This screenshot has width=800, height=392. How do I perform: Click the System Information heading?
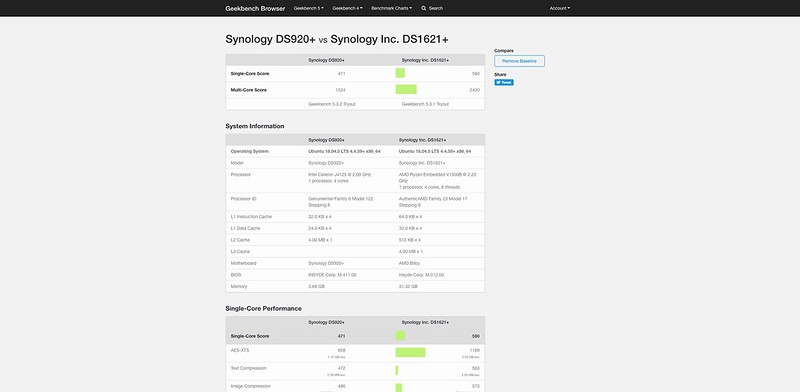255,126
